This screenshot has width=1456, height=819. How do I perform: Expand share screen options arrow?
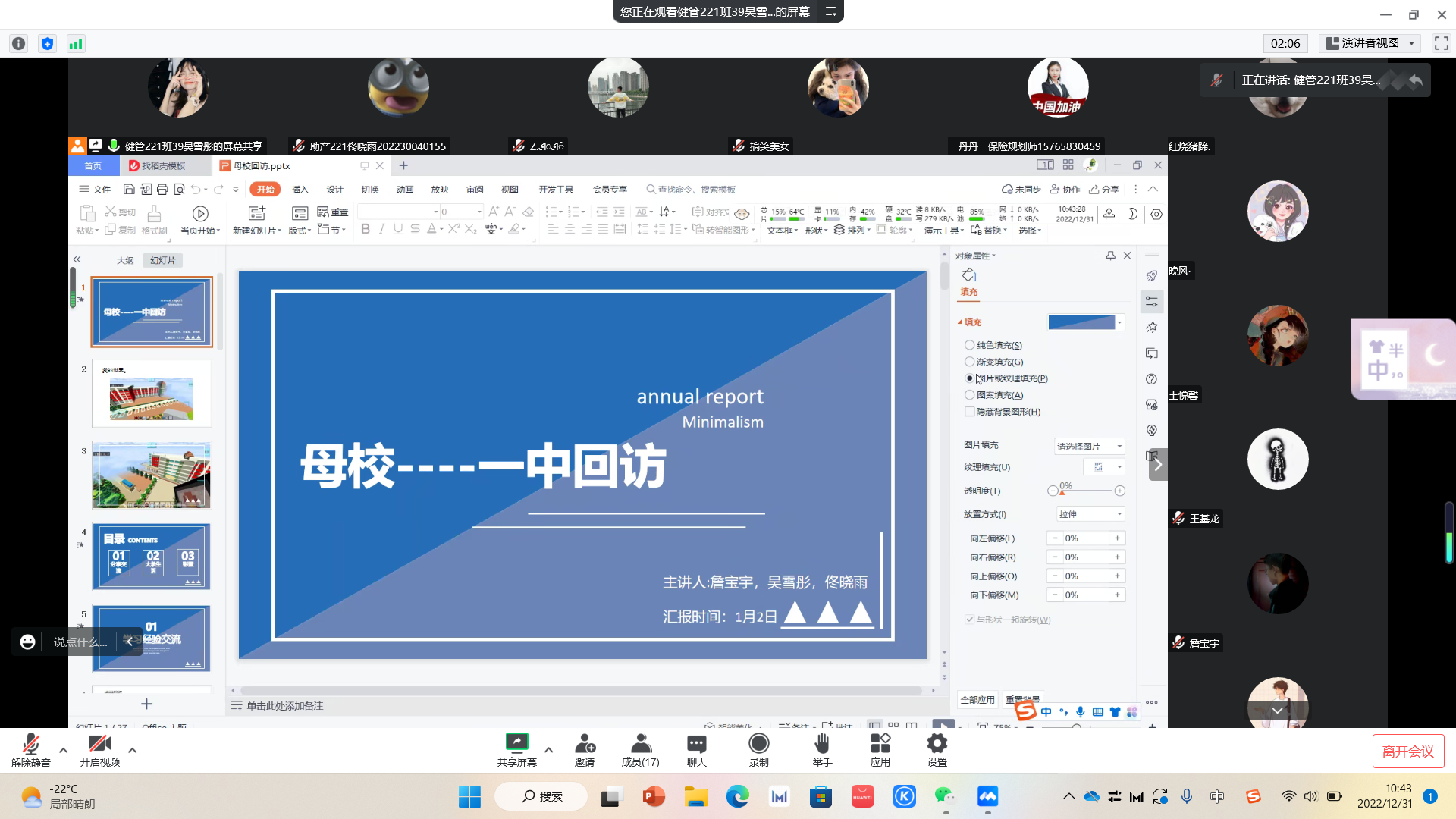548,749
